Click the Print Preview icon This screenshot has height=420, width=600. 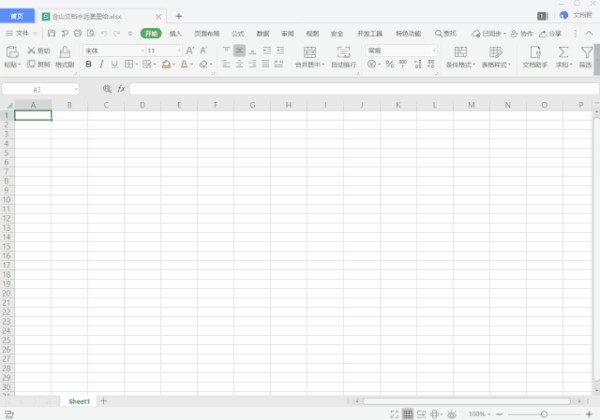click(x=91, y=33)
